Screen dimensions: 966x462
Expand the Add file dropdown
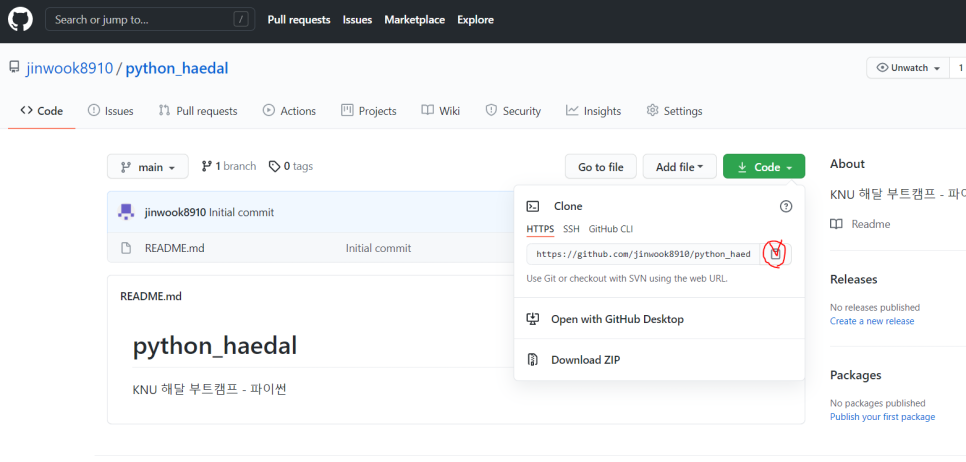pos(680,167)
